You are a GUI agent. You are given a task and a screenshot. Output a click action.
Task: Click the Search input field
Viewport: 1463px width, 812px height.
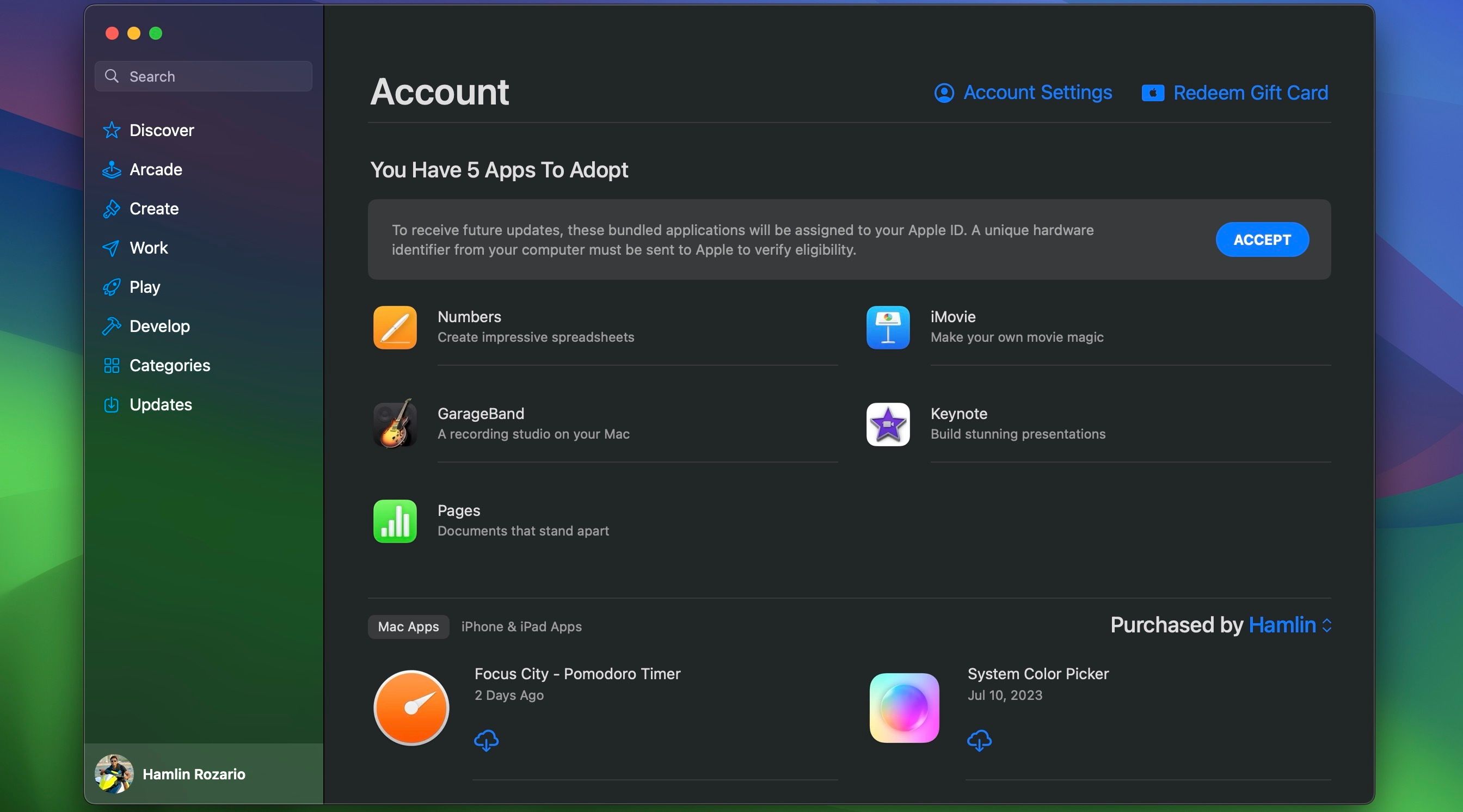(204, 76)
